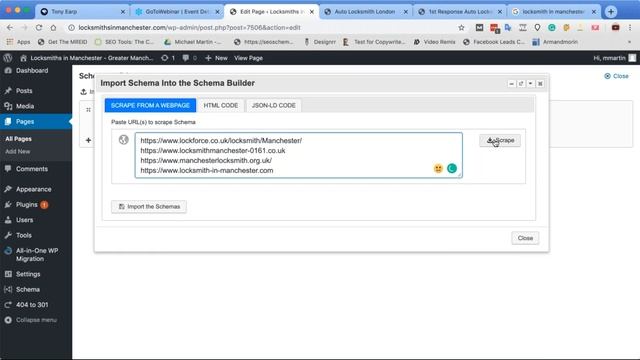Viewport: 640px width, 360px height.
Task: Open Users in the WordPress sidebar
Action: pyautogui.click(x=36, y=220)
